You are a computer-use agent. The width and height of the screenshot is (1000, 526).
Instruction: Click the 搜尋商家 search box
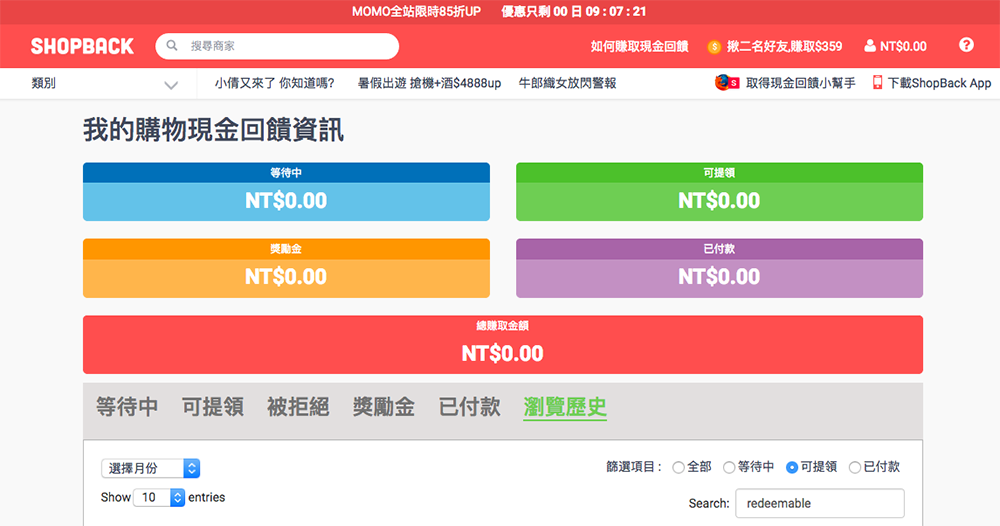(285, 46)
